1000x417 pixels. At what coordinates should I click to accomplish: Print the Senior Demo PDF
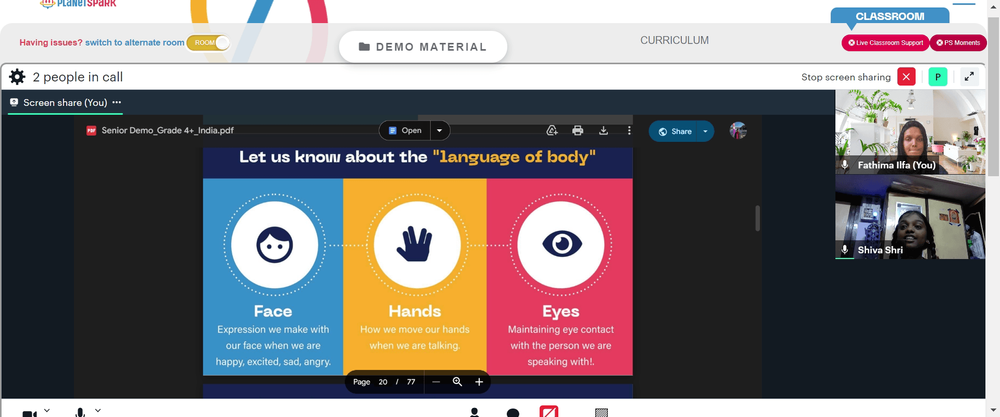pyautogui.click(x=578, y=131)
